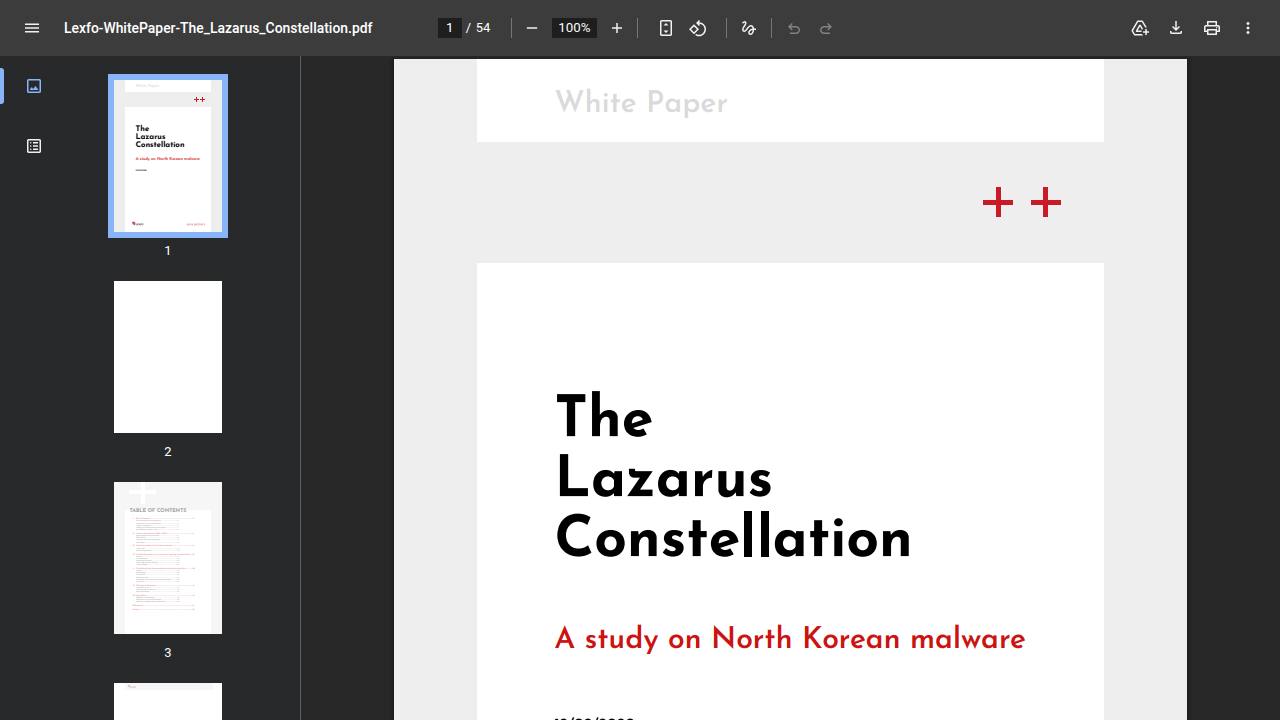This screenshot has width=1280, height=720.
Task: Save the PDF to Google Drive
Action: (x=1140, y=28)
